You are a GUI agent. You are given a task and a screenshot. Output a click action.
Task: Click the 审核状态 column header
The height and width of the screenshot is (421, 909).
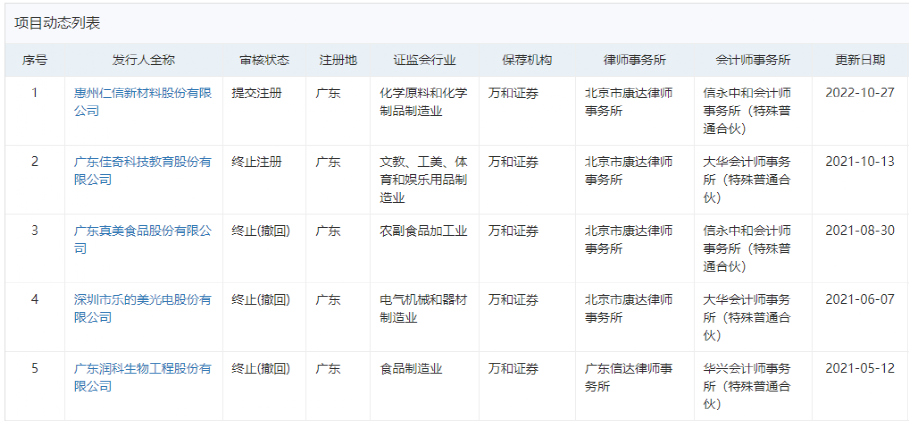click(264, 60)
